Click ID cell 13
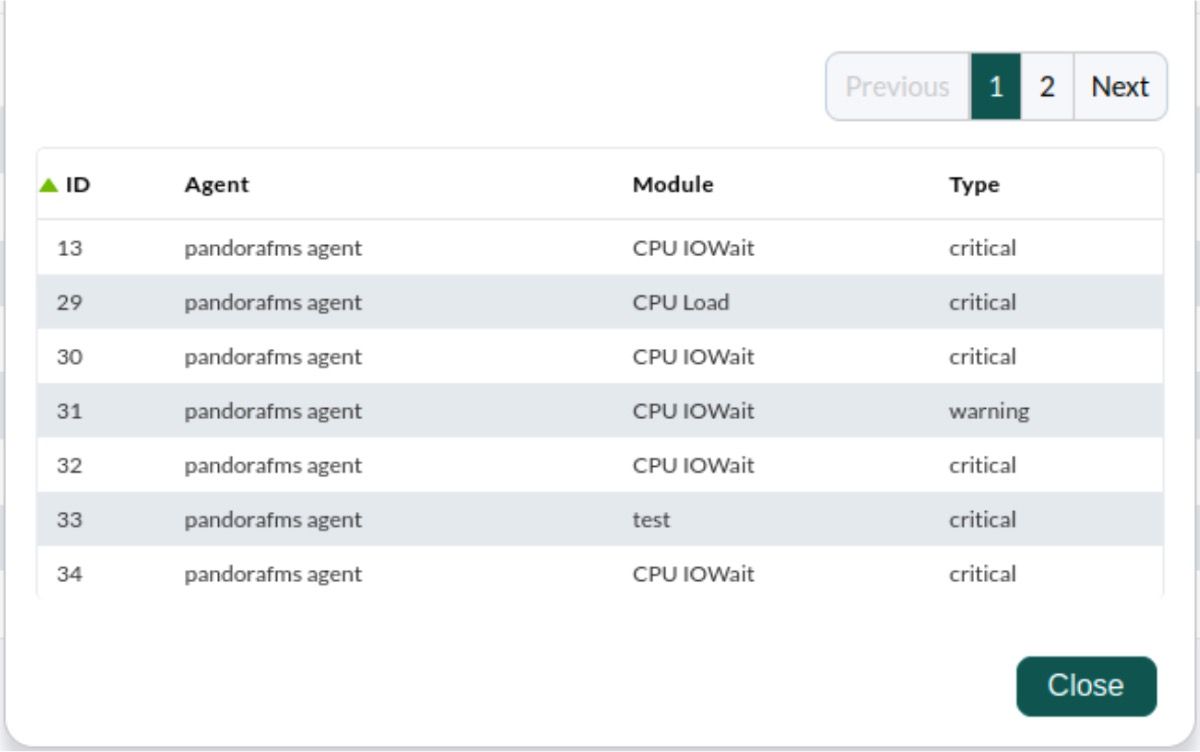 point(69,248)
